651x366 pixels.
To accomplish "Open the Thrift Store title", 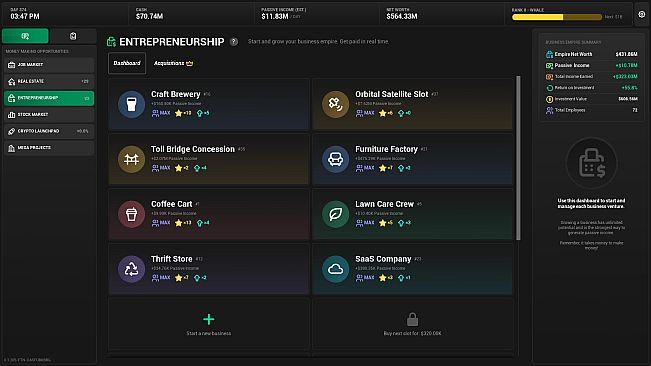I will (x=171, y=259).
